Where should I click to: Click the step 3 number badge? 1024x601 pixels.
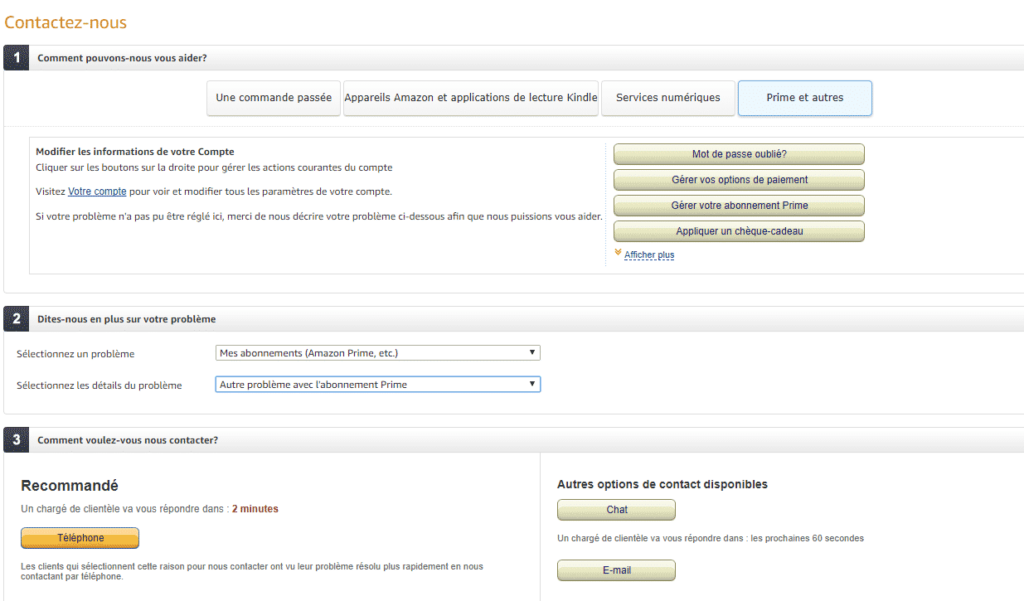[16, 440]
